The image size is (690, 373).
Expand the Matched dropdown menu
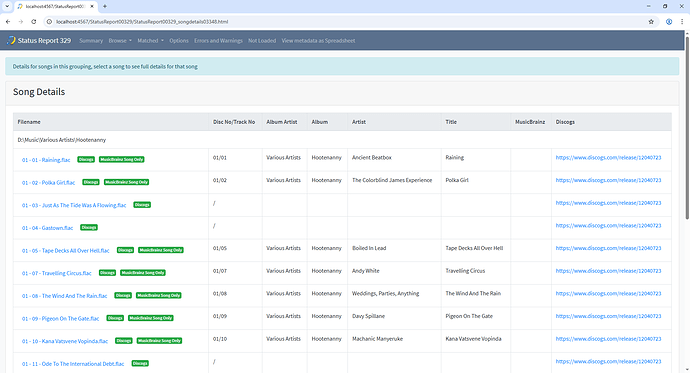coord(150,40)
